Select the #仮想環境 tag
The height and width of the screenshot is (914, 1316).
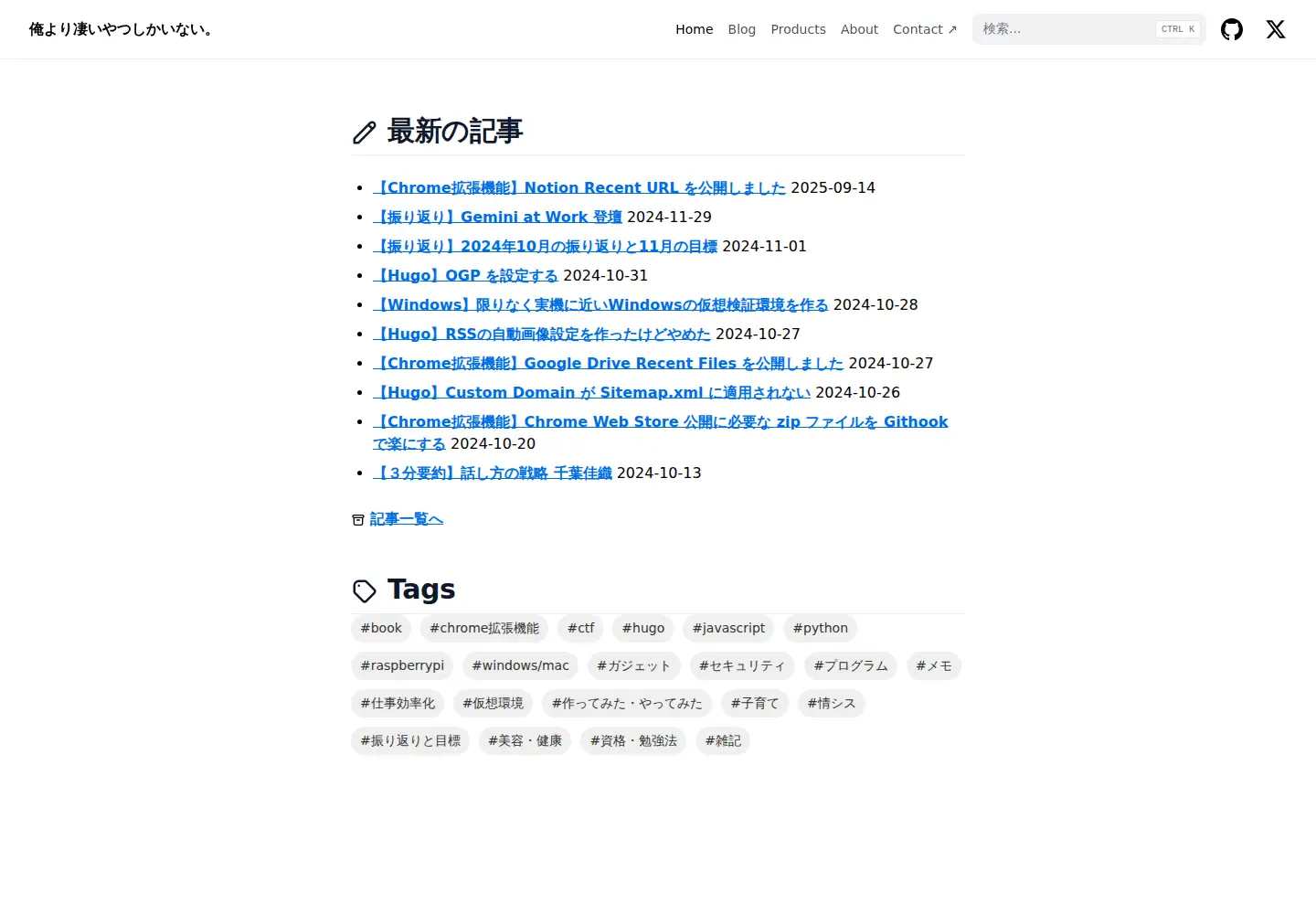[493, 703]
